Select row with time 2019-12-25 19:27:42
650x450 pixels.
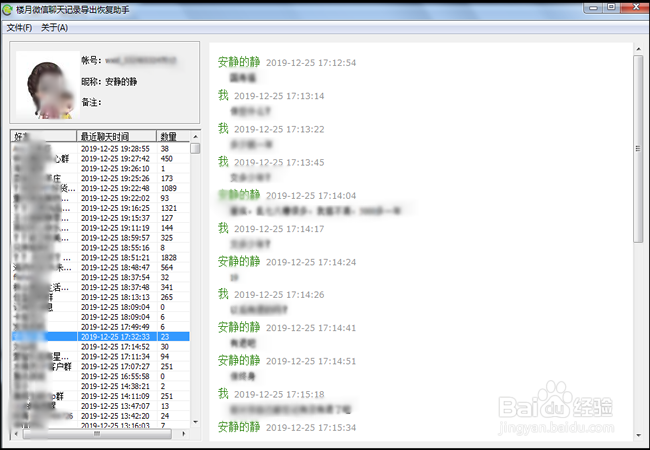click(100, 159)
